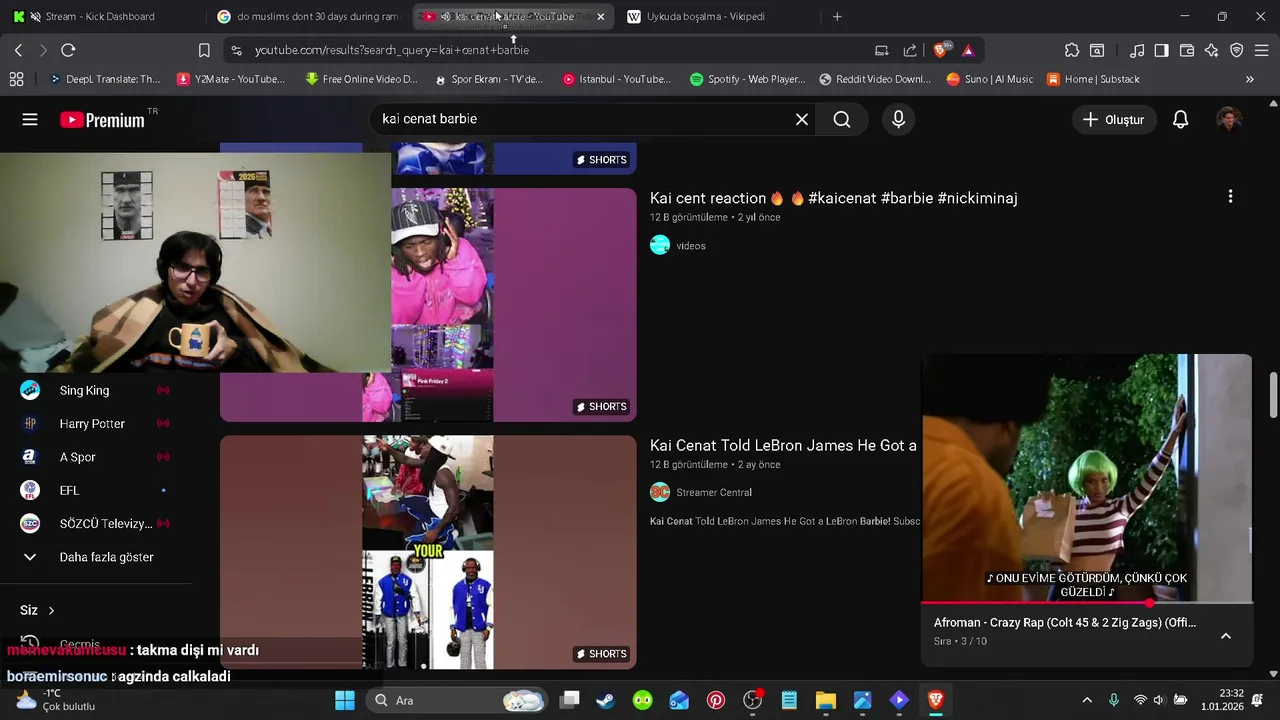This screenshot has width=1280, height=720.
Task: Bookmark this page via bookmark icon
Action: pyautogui.click(x=204, y=50)
